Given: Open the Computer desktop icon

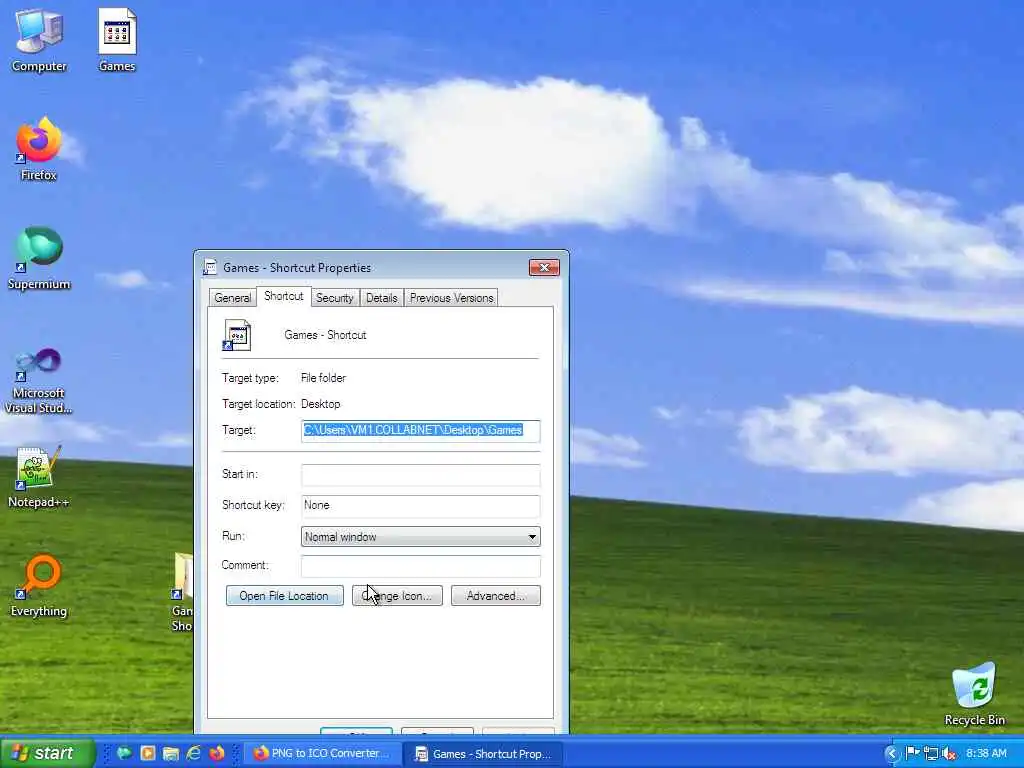Looking at the screenshot, I should [39, 39].
